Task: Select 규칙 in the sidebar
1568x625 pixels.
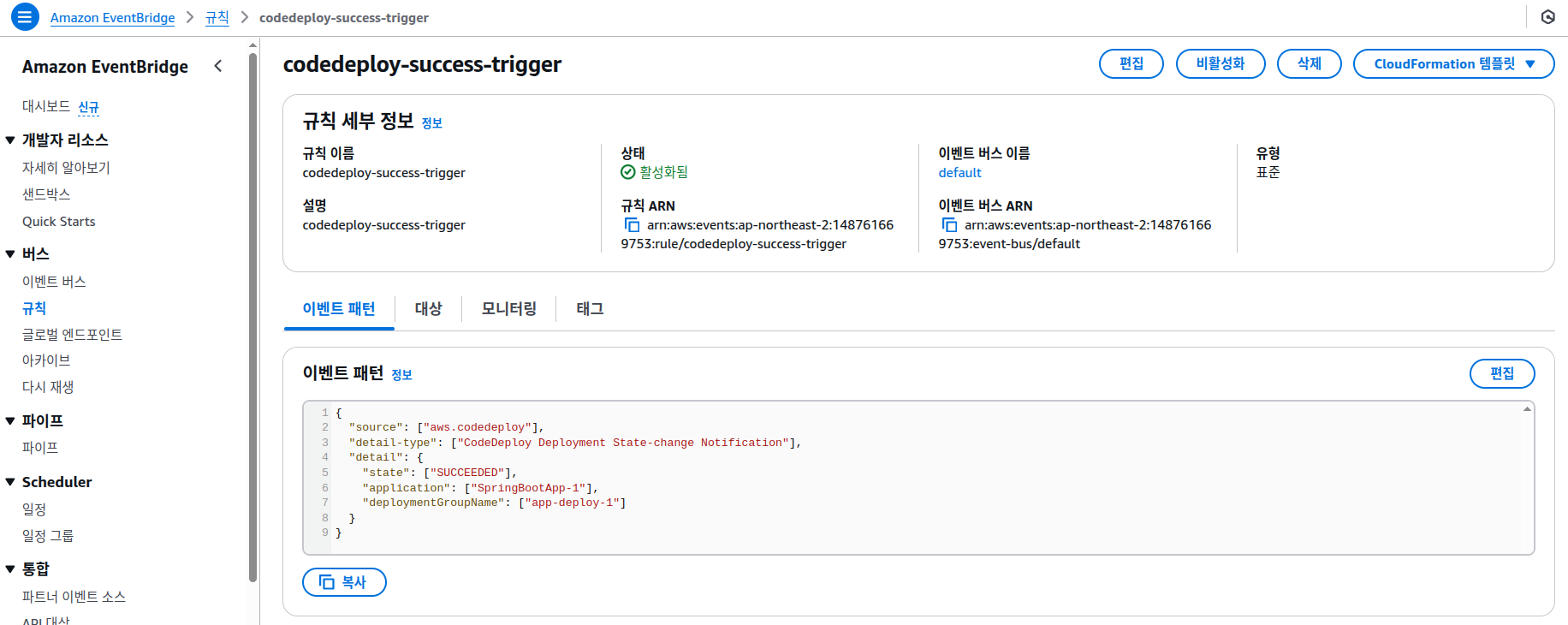Action: pyautogui.click(x=34, y=308)
